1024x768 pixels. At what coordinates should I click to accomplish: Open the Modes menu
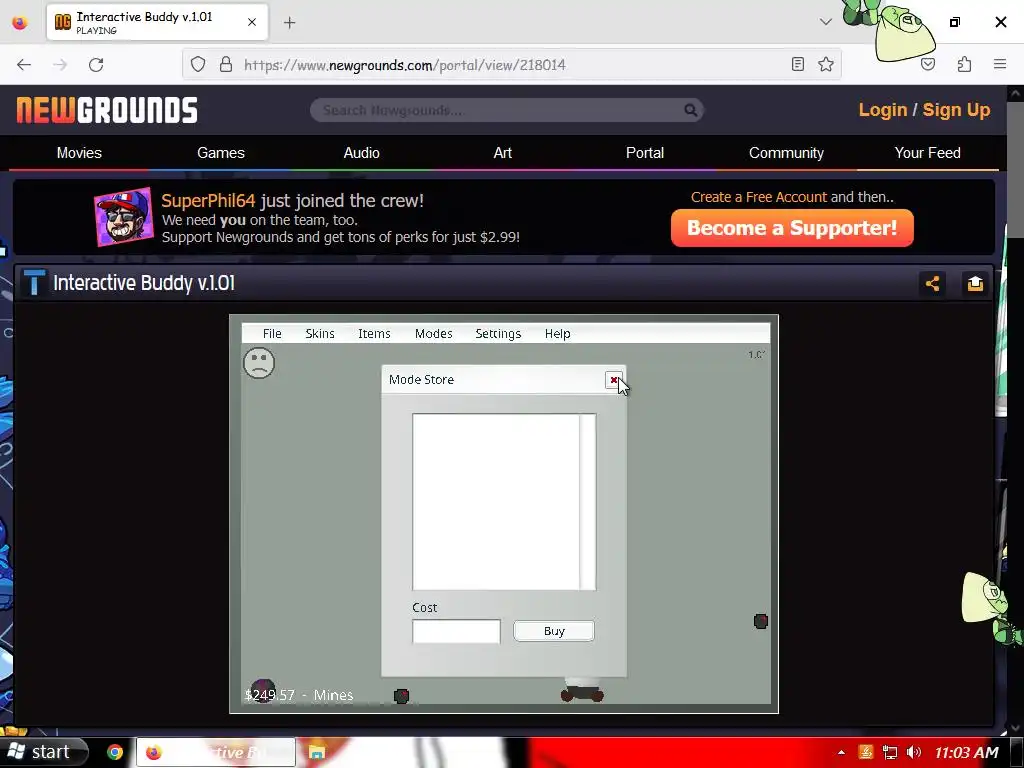coord(434,334)
